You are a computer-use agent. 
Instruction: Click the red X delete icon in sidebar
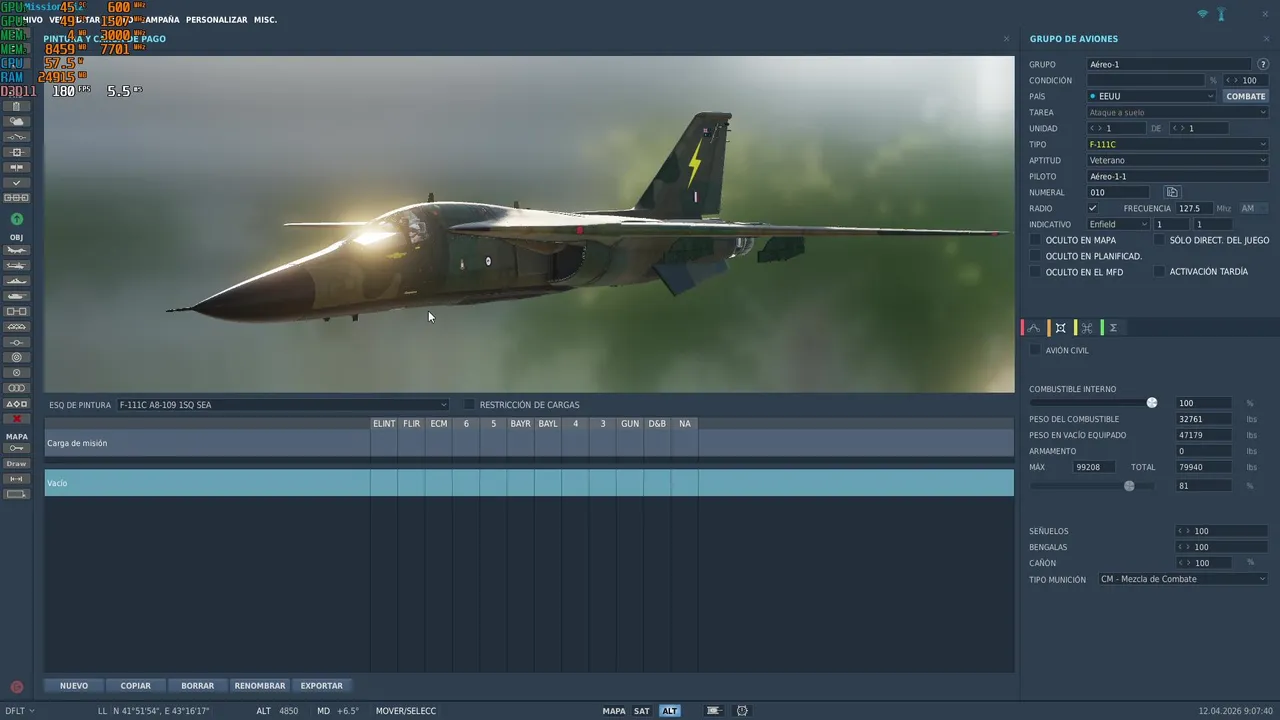tap(16, 419)
